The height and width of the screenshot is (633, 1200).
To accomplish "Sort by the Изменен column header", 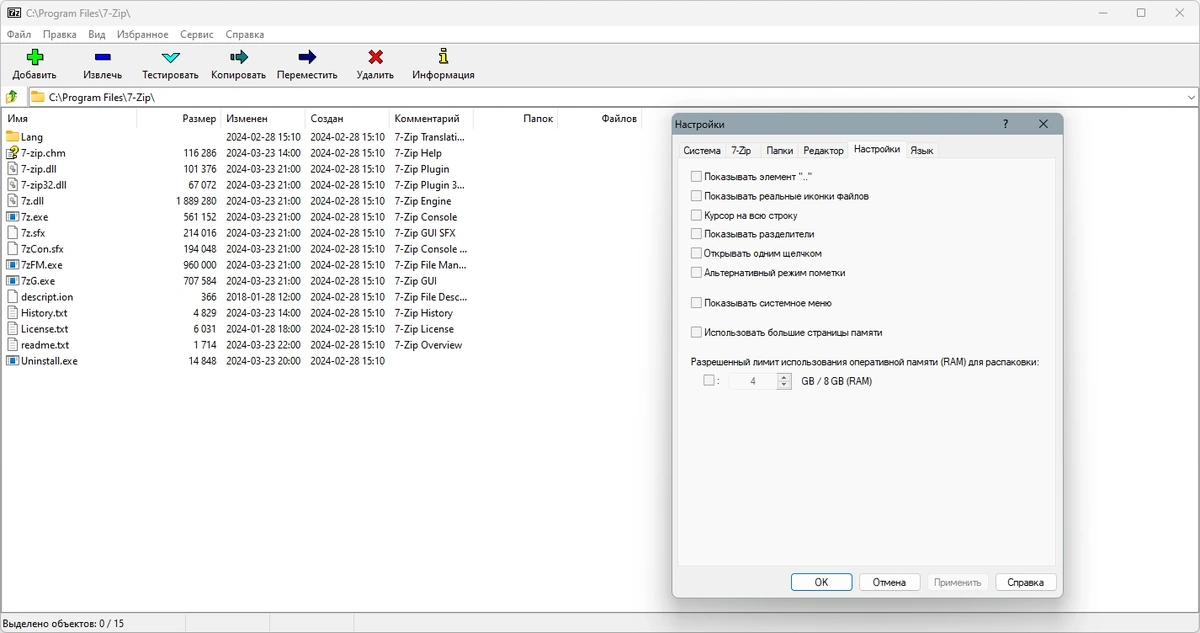I will click(x=262, y=119).
